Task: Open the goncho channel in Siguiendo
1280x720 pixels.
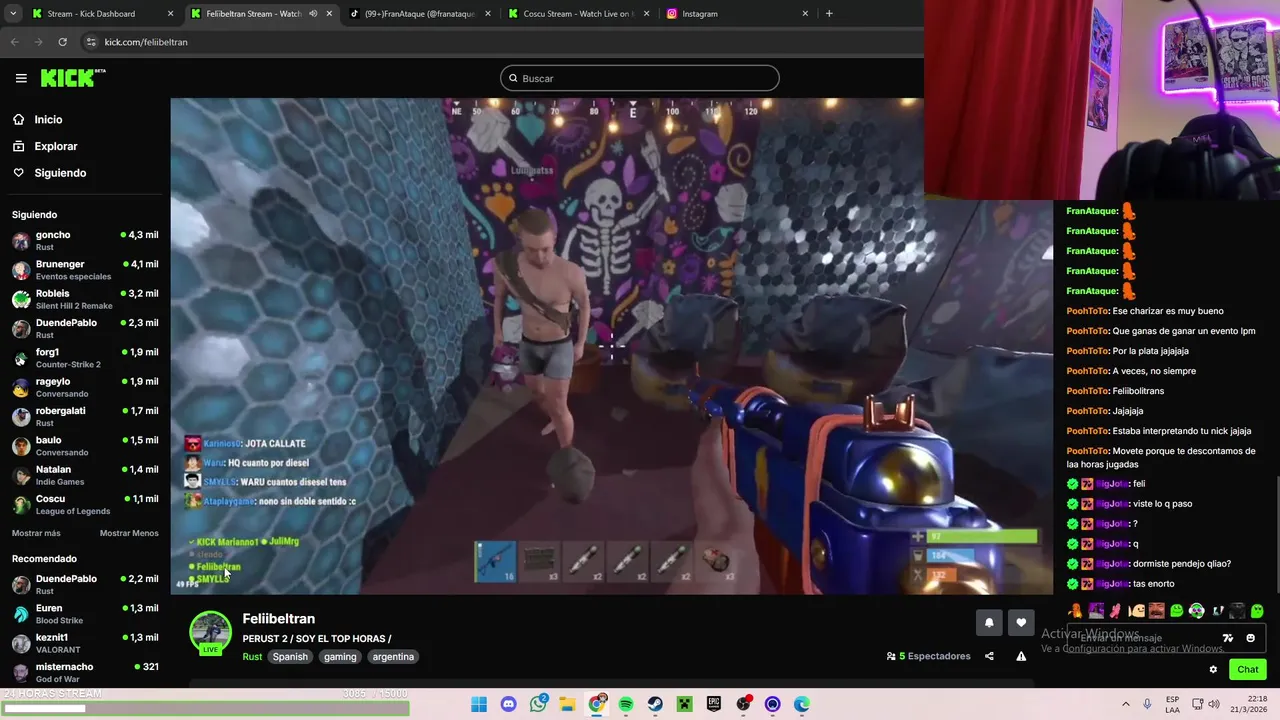Action: pyautogui.click(x=85, y=241)
